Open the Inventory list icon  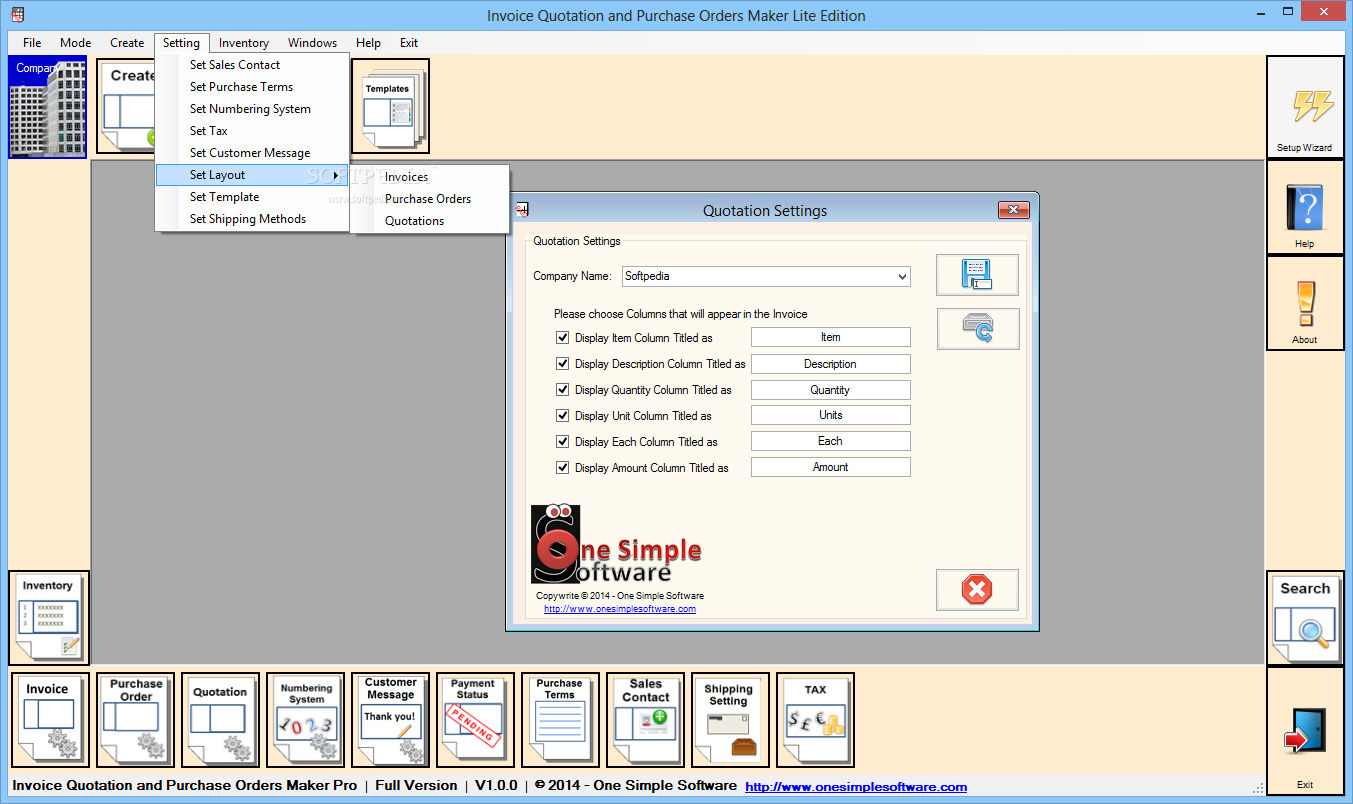click(49, 617)
